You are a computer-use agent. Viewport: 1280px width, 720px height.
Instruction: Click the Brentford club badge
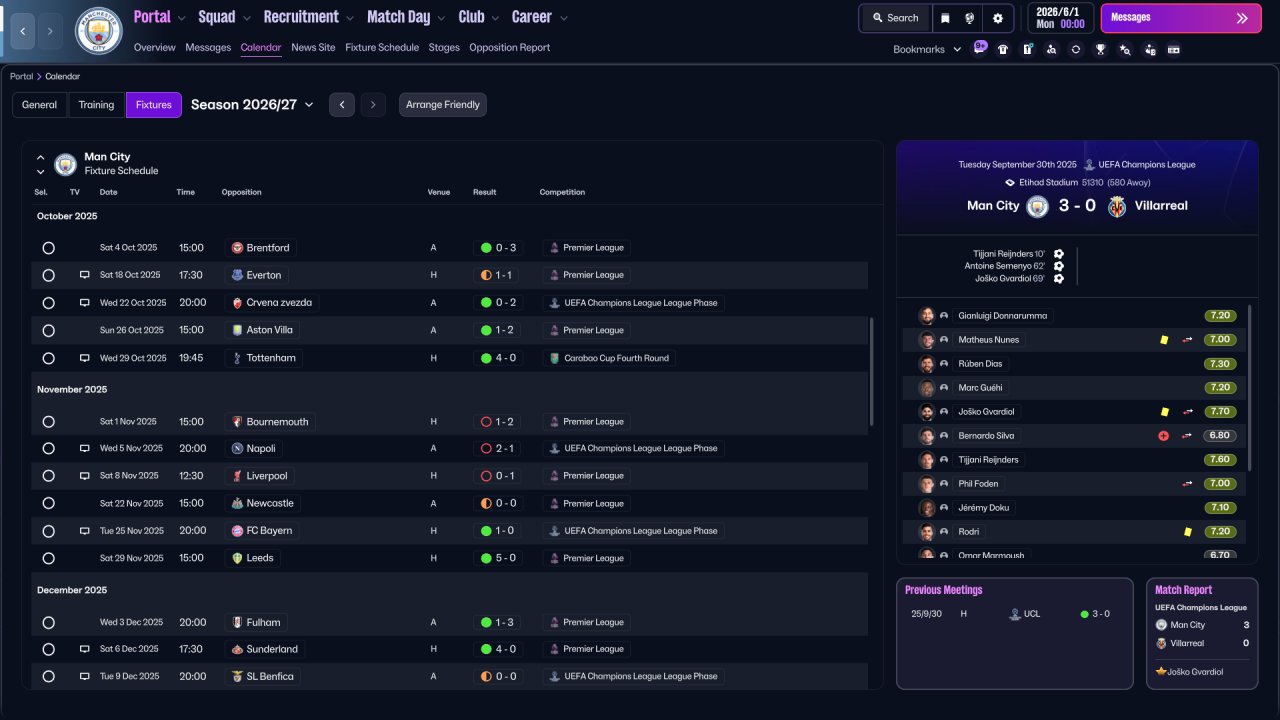click(x=237, y=248)
